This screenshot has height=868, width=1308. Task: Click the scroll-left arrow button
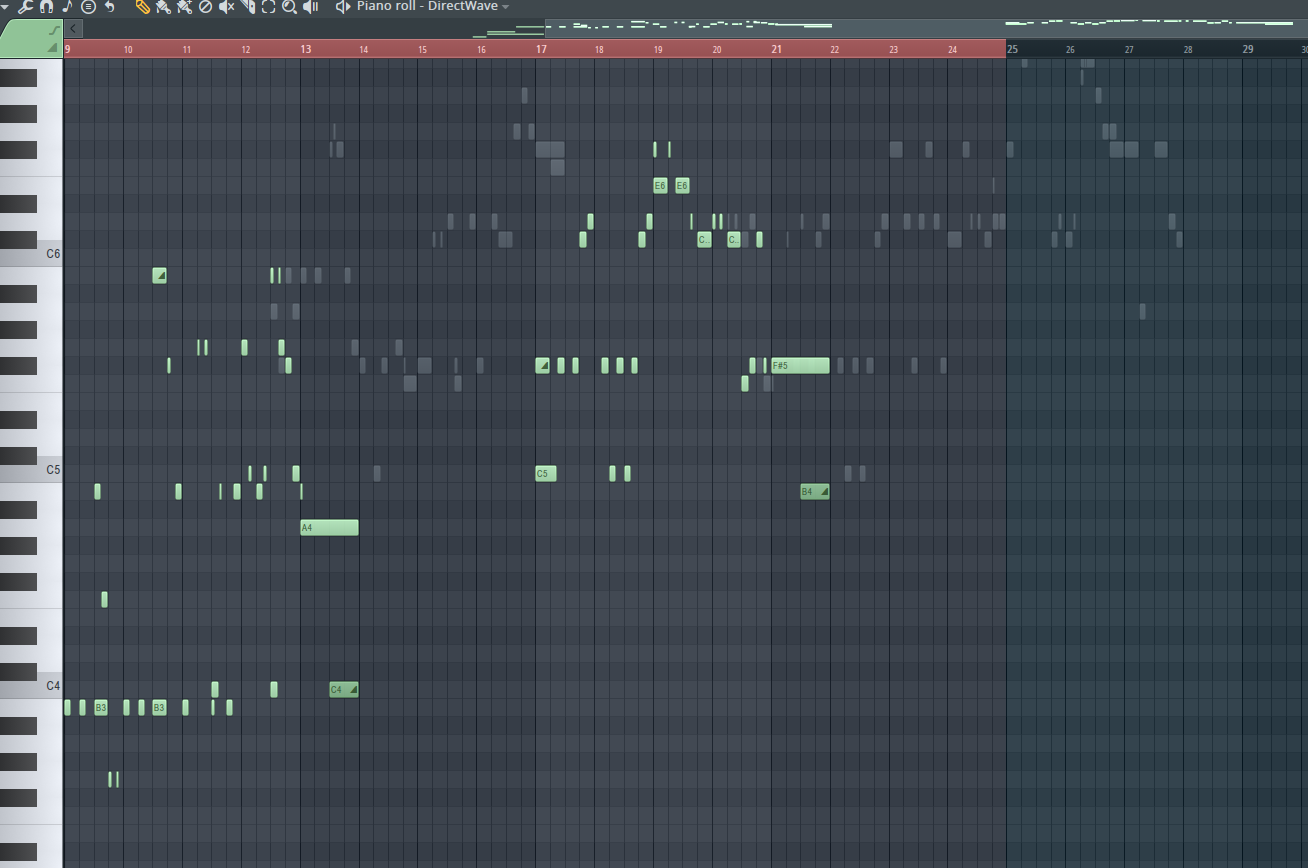tap(73, 29)
